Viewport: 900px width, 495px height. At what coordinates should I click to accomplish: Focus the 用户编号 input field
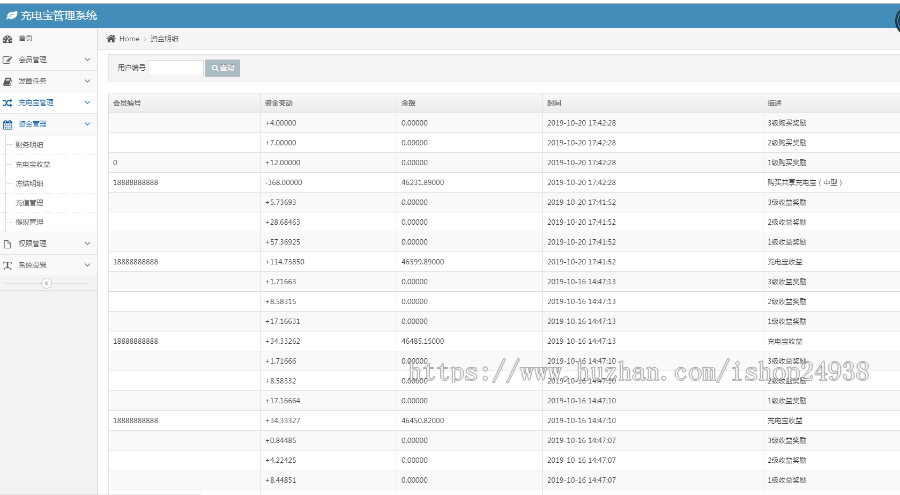[175, 68]
